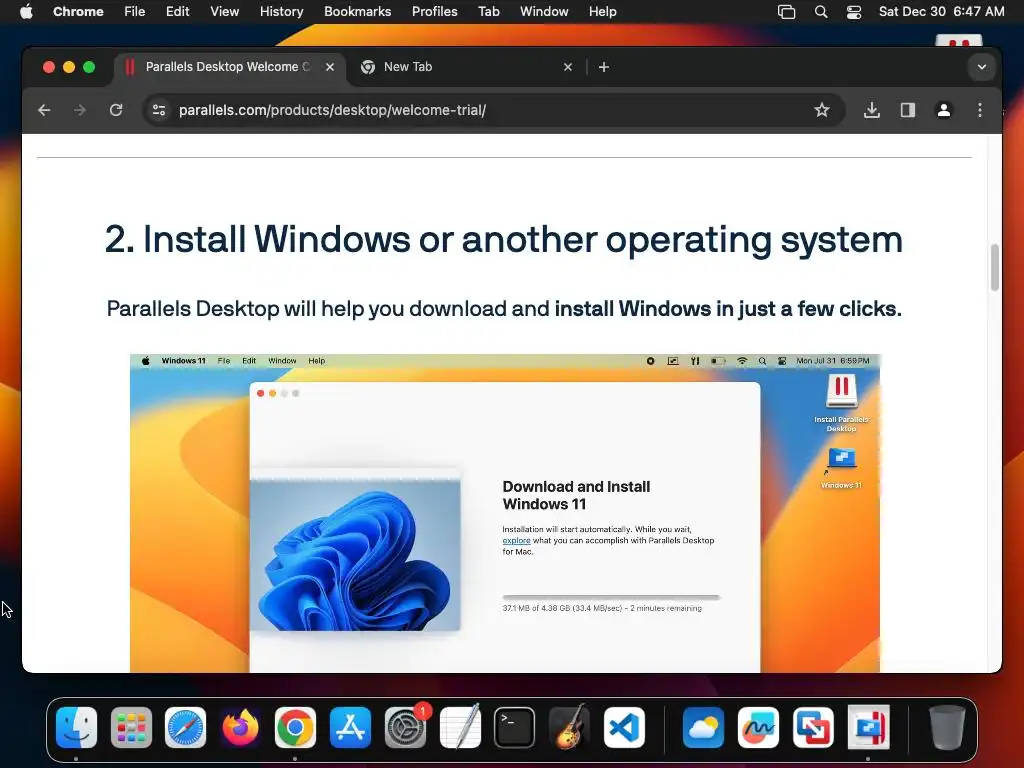
Task: Toggle Chrome side panel icon
Action: [908, 110]
